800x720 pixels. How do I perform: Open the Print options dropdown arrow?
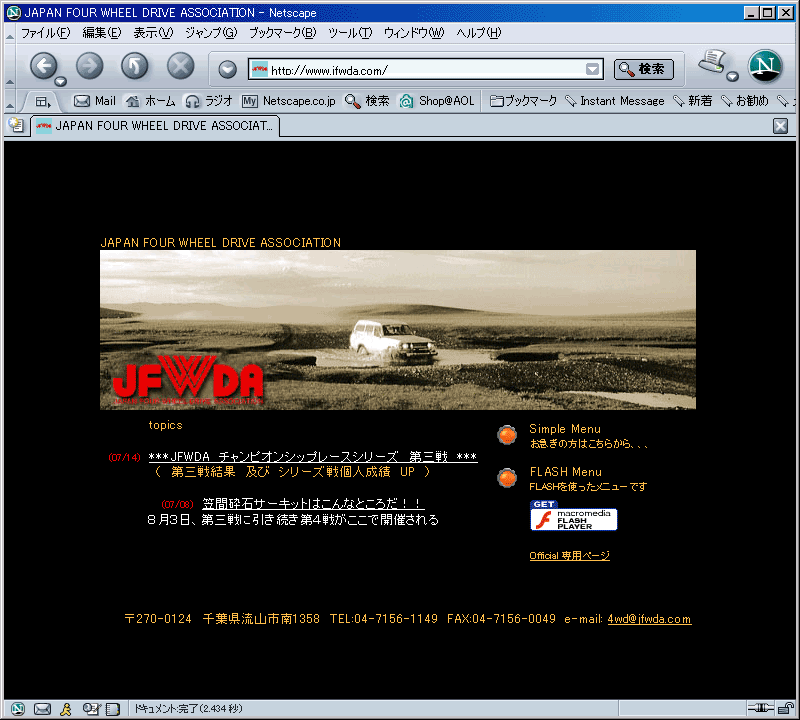pos(732,77)
